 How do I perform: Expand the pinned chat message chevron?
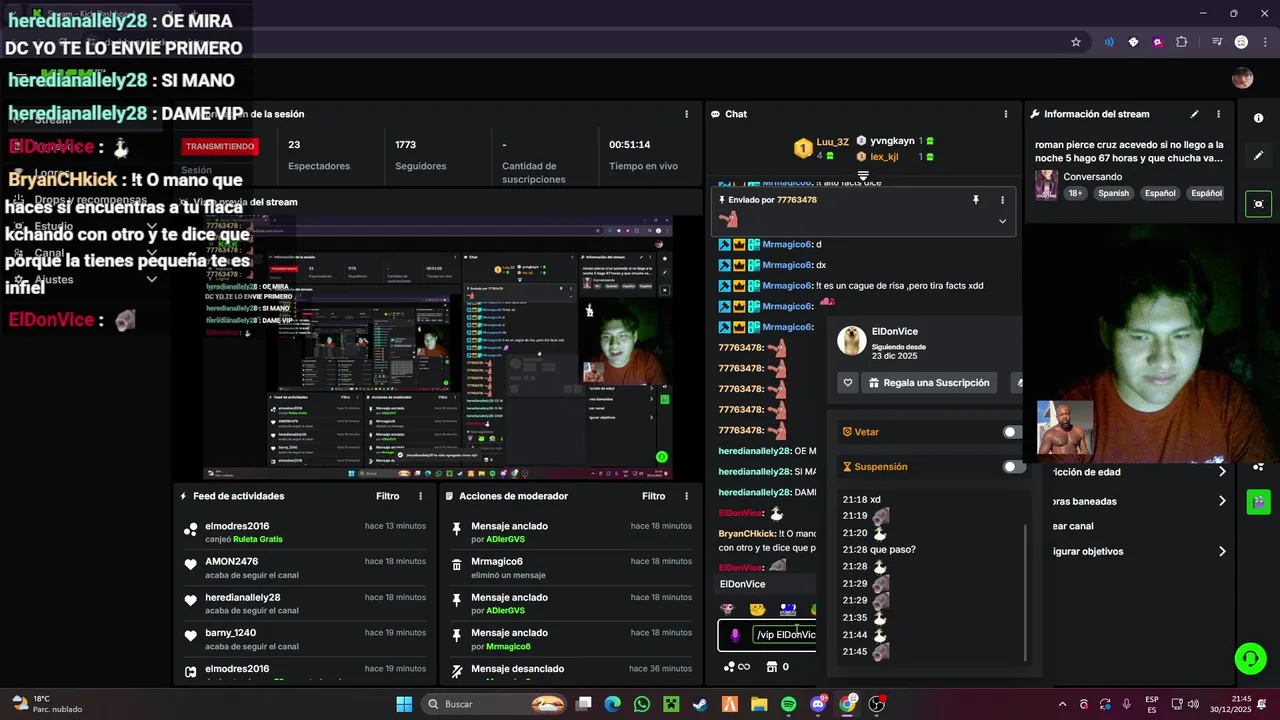click(1002, 221)
